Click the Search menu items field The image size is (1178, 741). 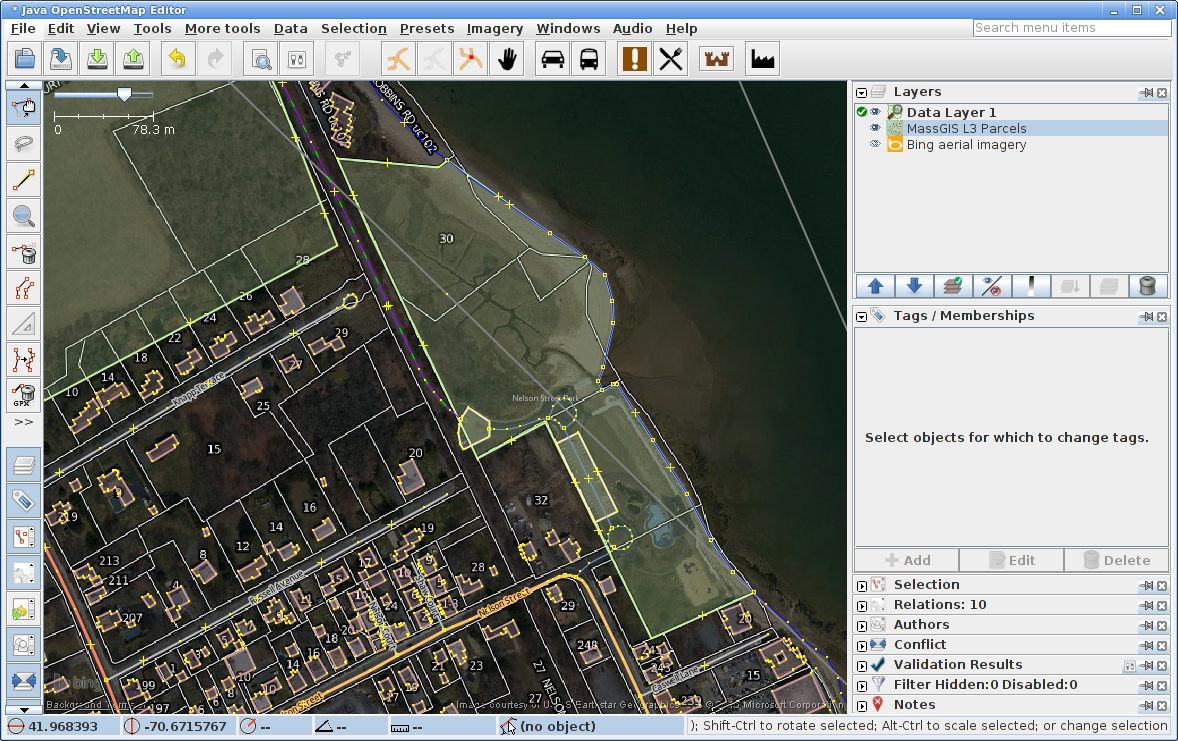[x=1071, y=28]
